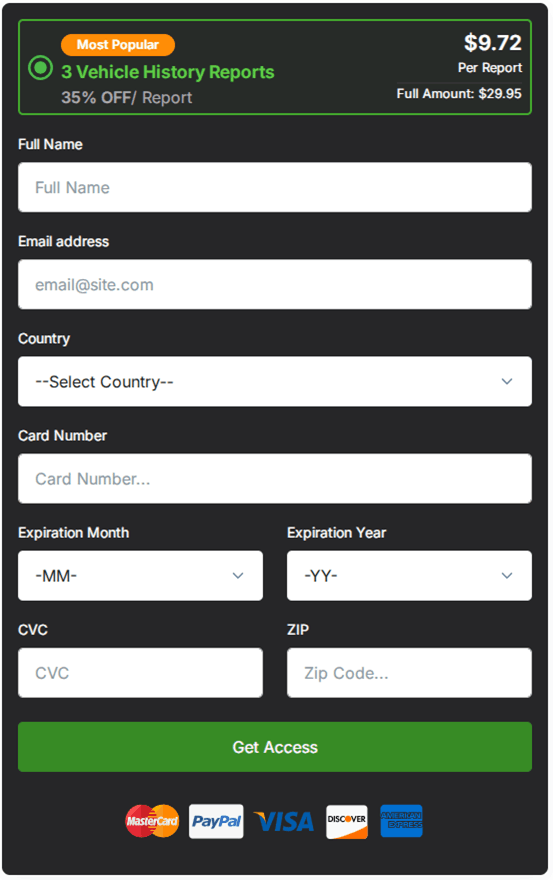This screenshot has width=553, height=880.
Task: Open the Select Country dropdown
Action: 275,382
